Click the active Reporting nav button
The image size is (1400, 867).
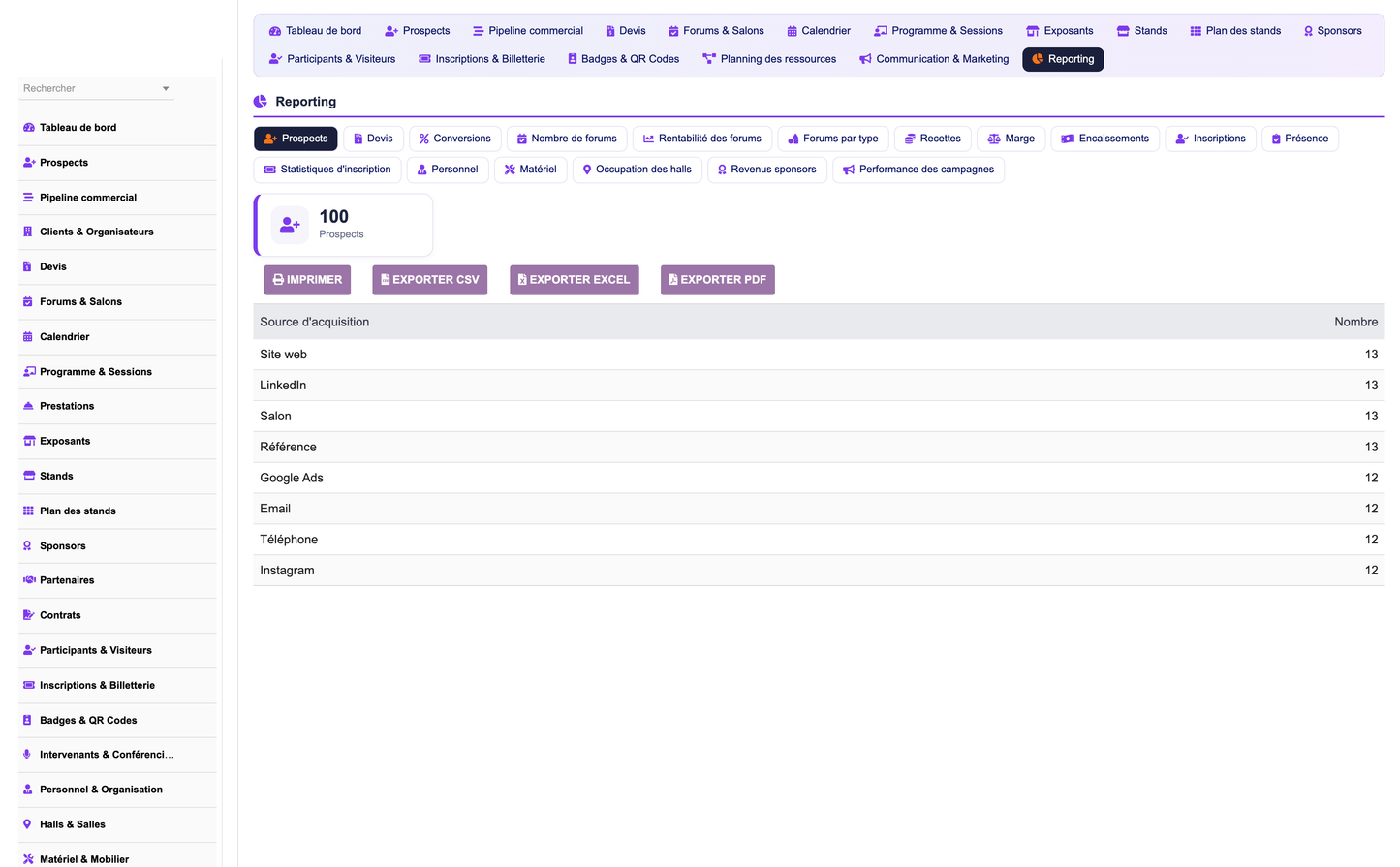point(1063,59)
